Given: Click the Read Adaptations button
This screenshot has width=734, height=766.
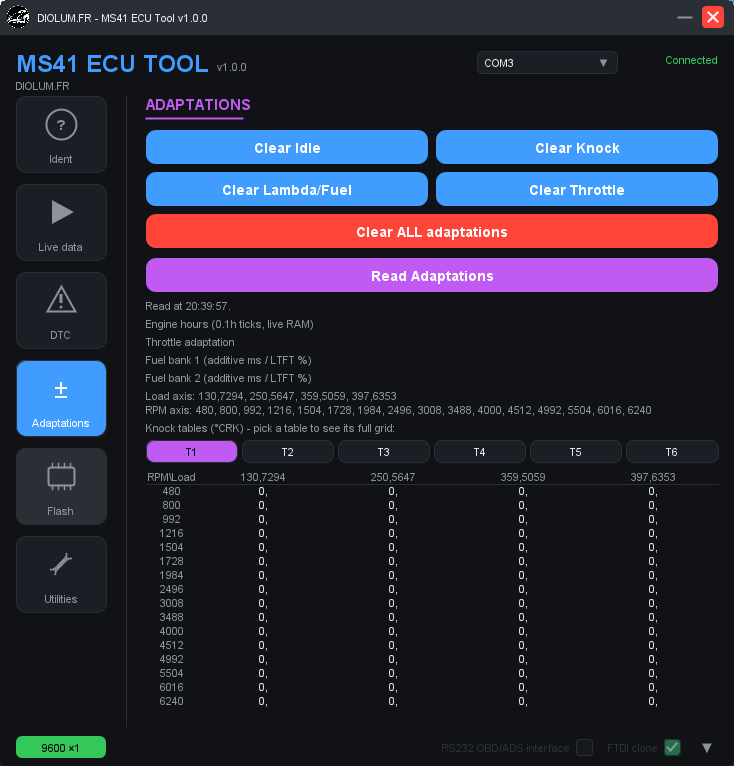Looking at the screenshot, I should tap(432, 276).
